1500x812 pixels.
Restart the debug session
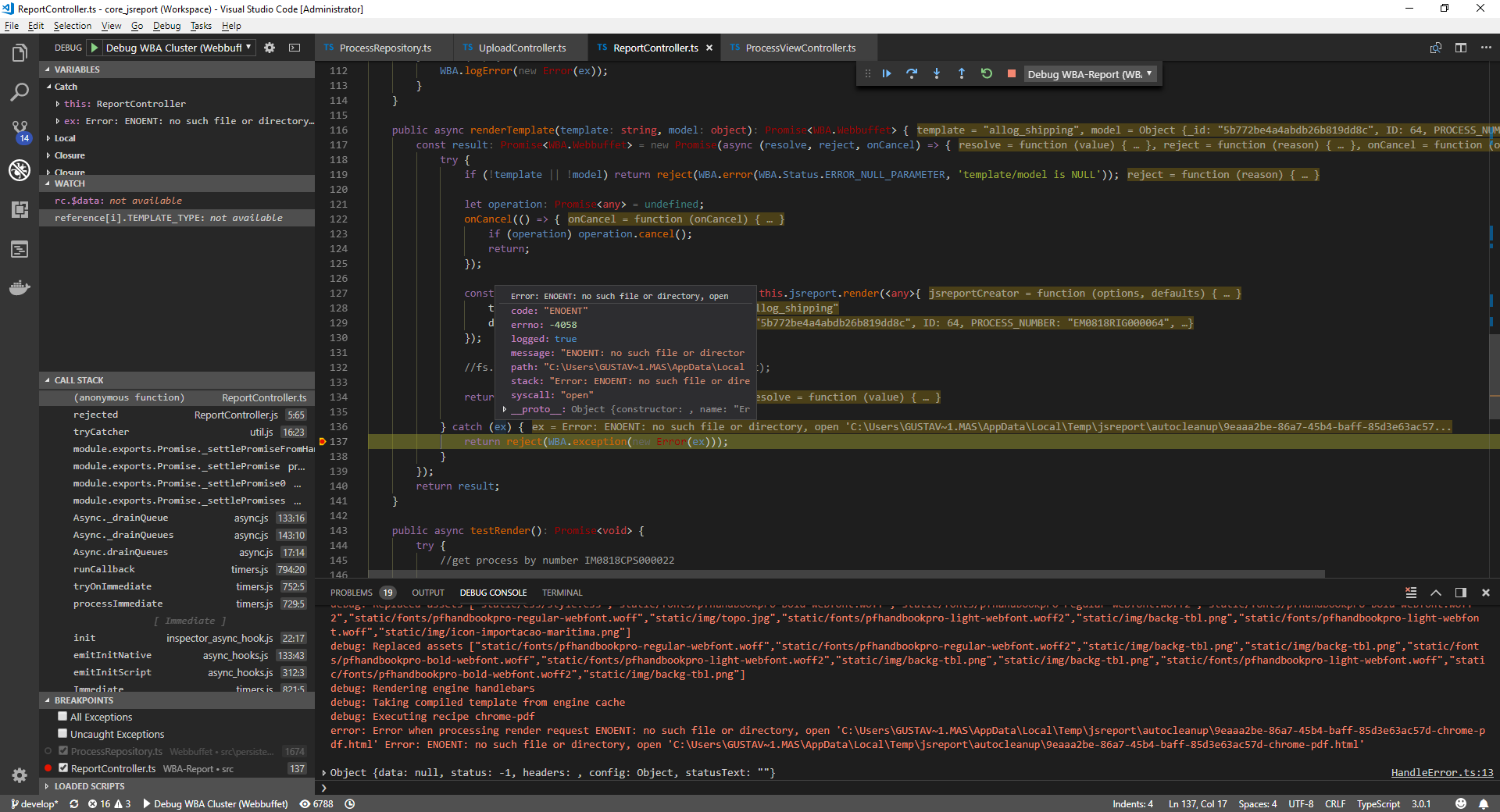986,73
